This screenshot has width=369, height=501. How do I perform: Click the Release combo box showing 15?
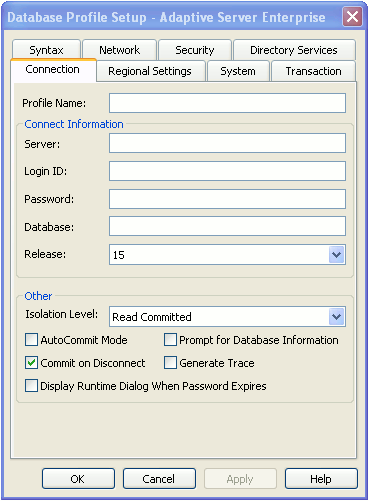click(227, 255)
